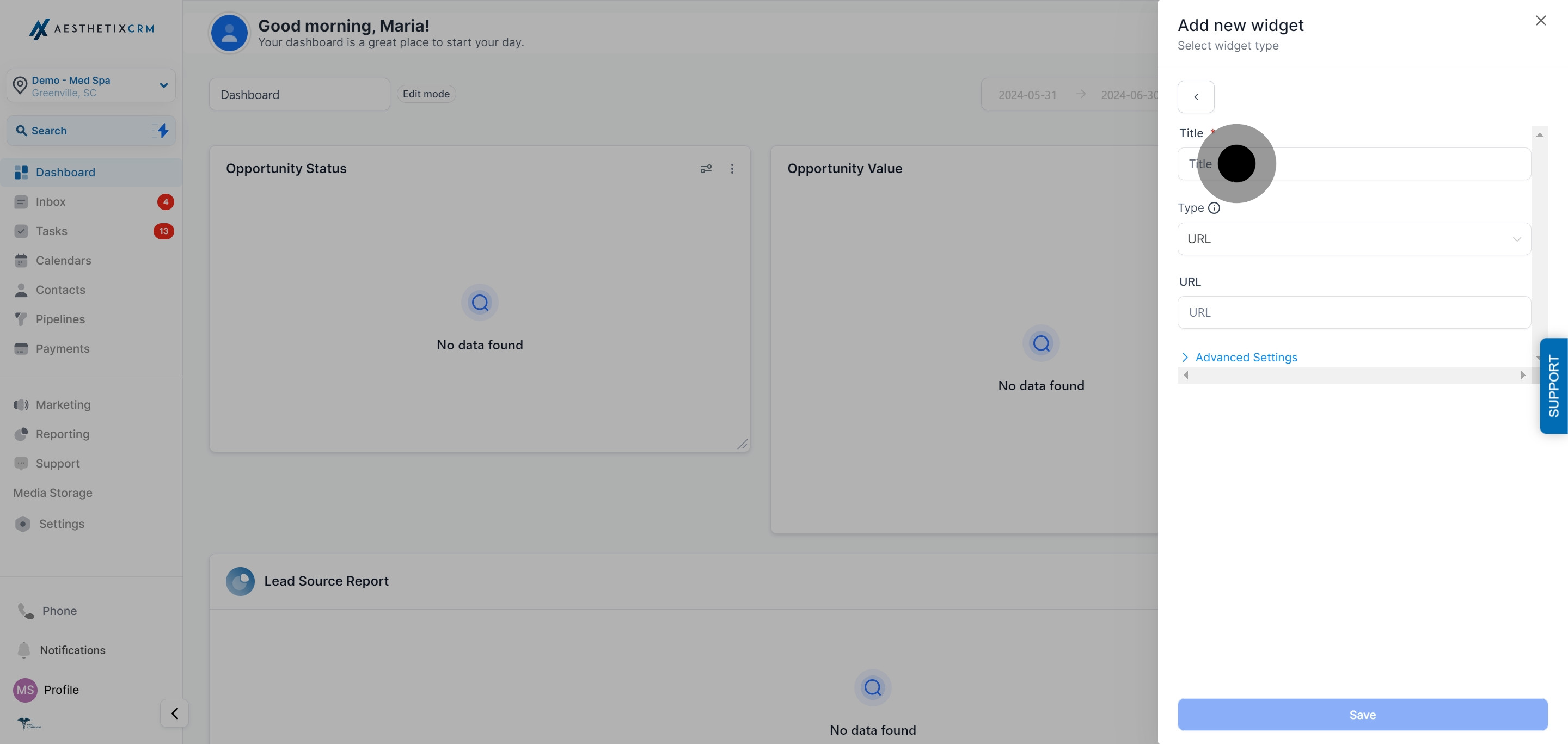Open the location pin icon
The width and height of the screenshot is (1568, 744).
[x=20, y=86]
